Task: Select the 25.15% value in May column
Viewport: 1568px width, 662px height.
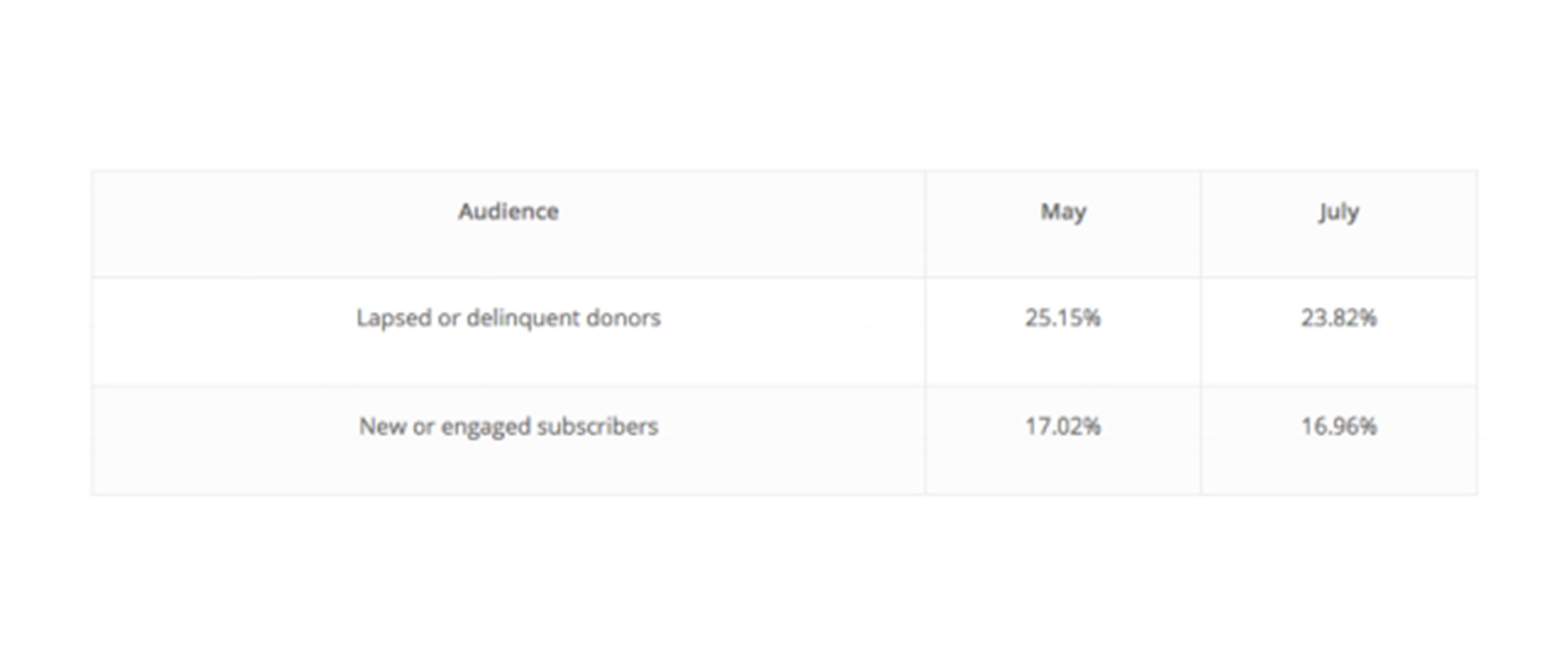Action: (x=1063, y=318)
